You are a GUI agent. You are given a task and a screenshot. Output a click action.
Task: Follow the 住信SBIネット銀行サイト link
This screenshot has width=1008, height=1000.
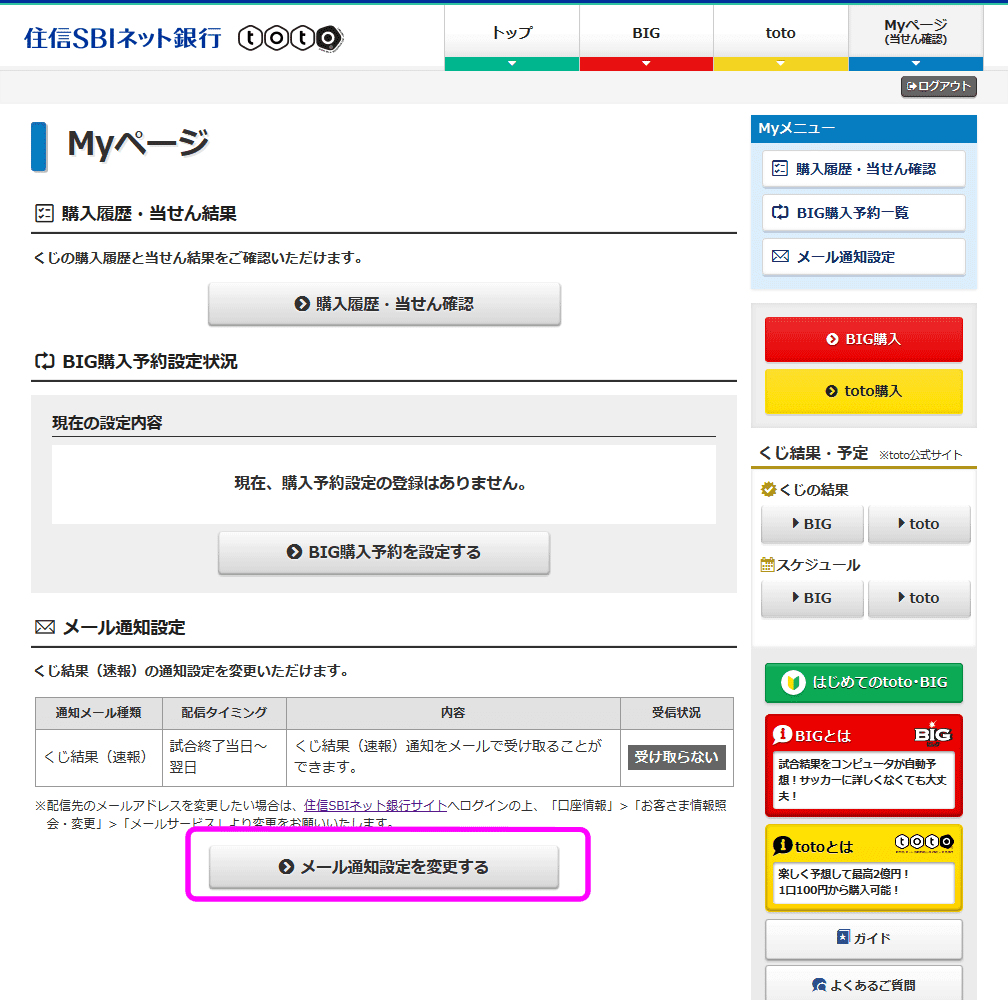375,805
